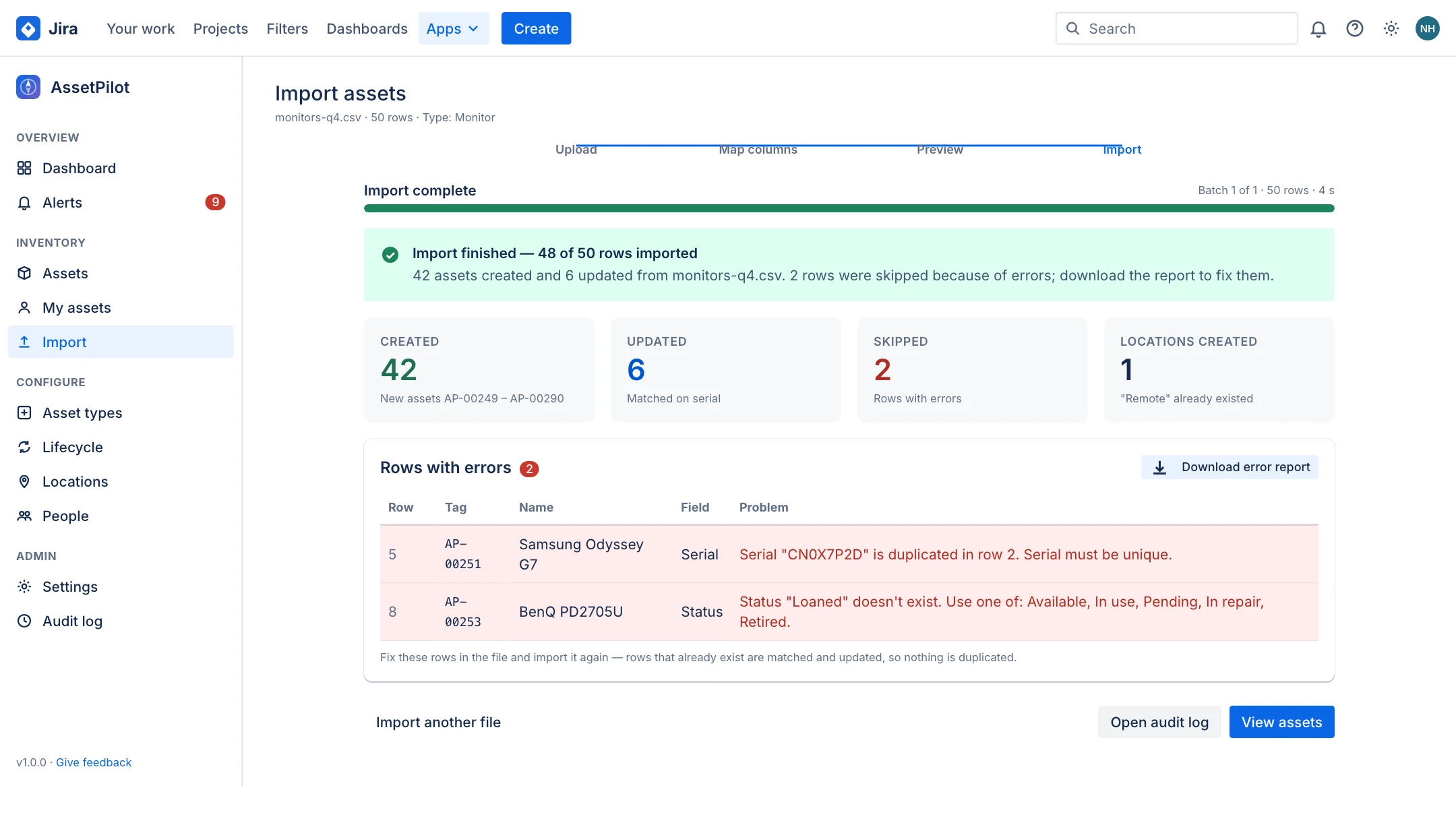This screenshot has height=827, width=1456.
Task: Click the Jira logo icon
Action: click(x=28, y=28)
